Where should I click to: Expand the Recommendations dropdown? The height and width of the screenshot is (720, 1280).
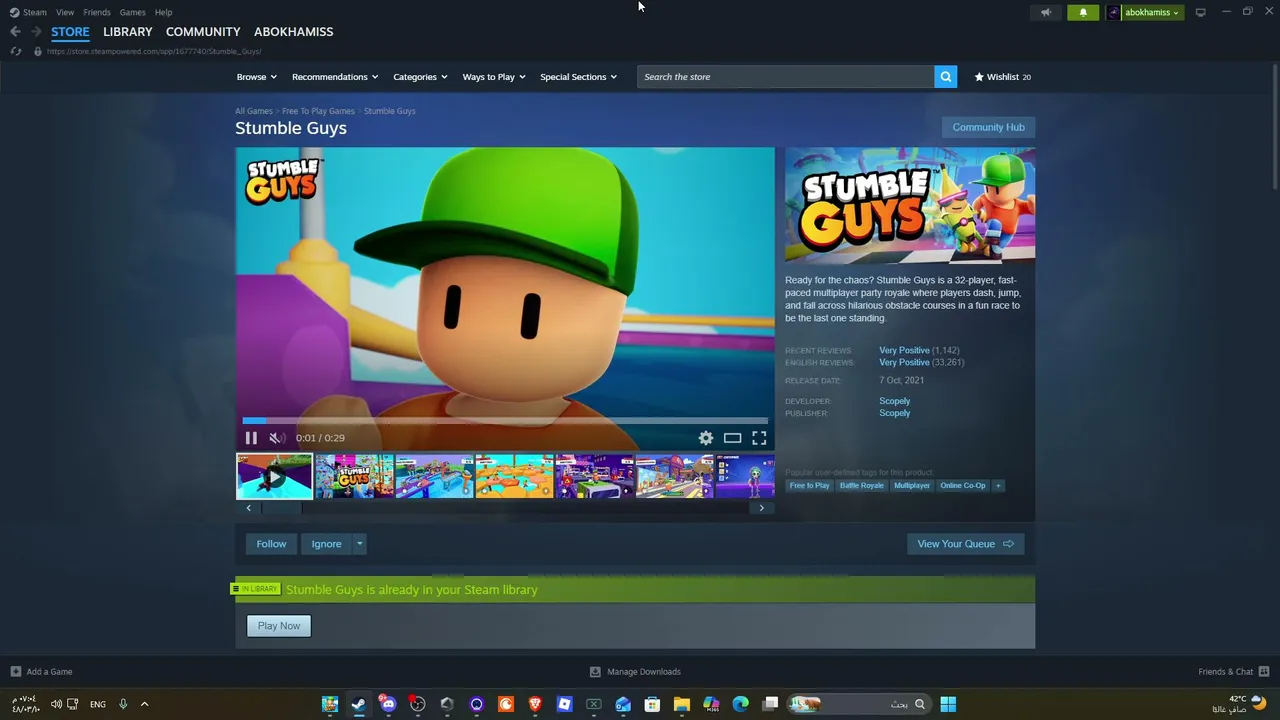335,77
